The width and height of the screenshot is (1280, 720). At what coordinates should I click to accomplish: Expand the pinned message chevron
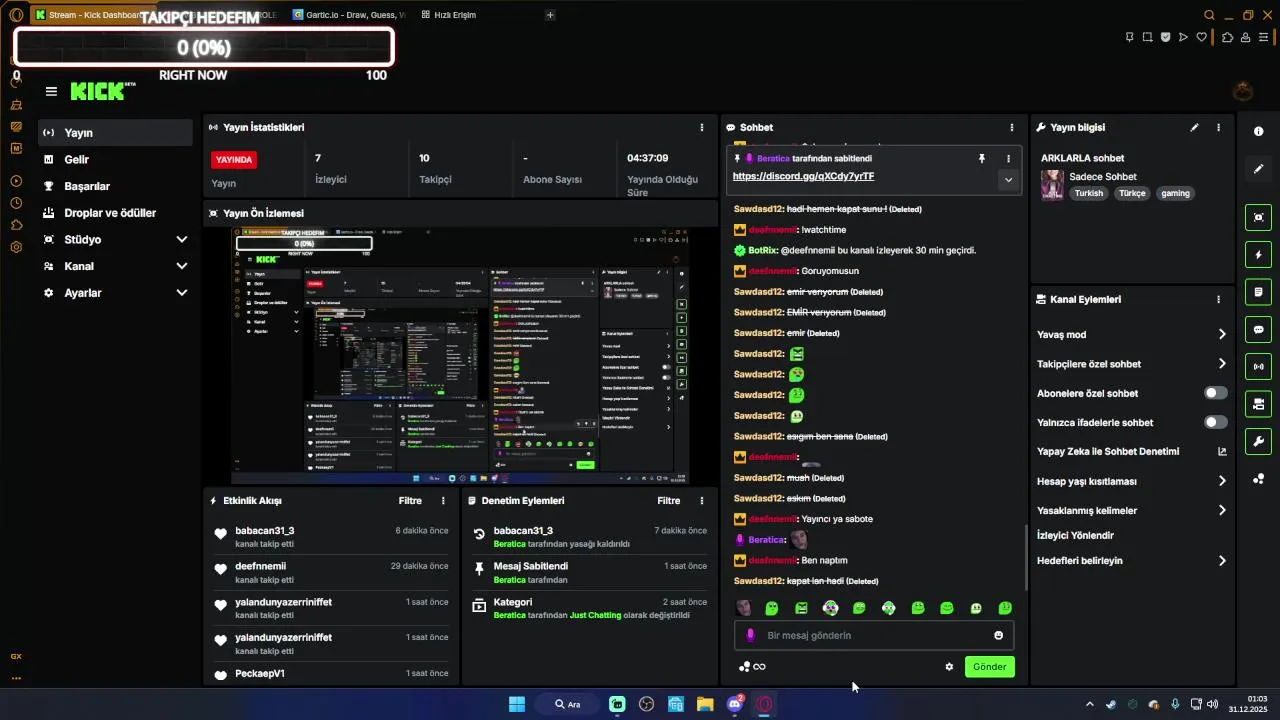click(1008, 180)
